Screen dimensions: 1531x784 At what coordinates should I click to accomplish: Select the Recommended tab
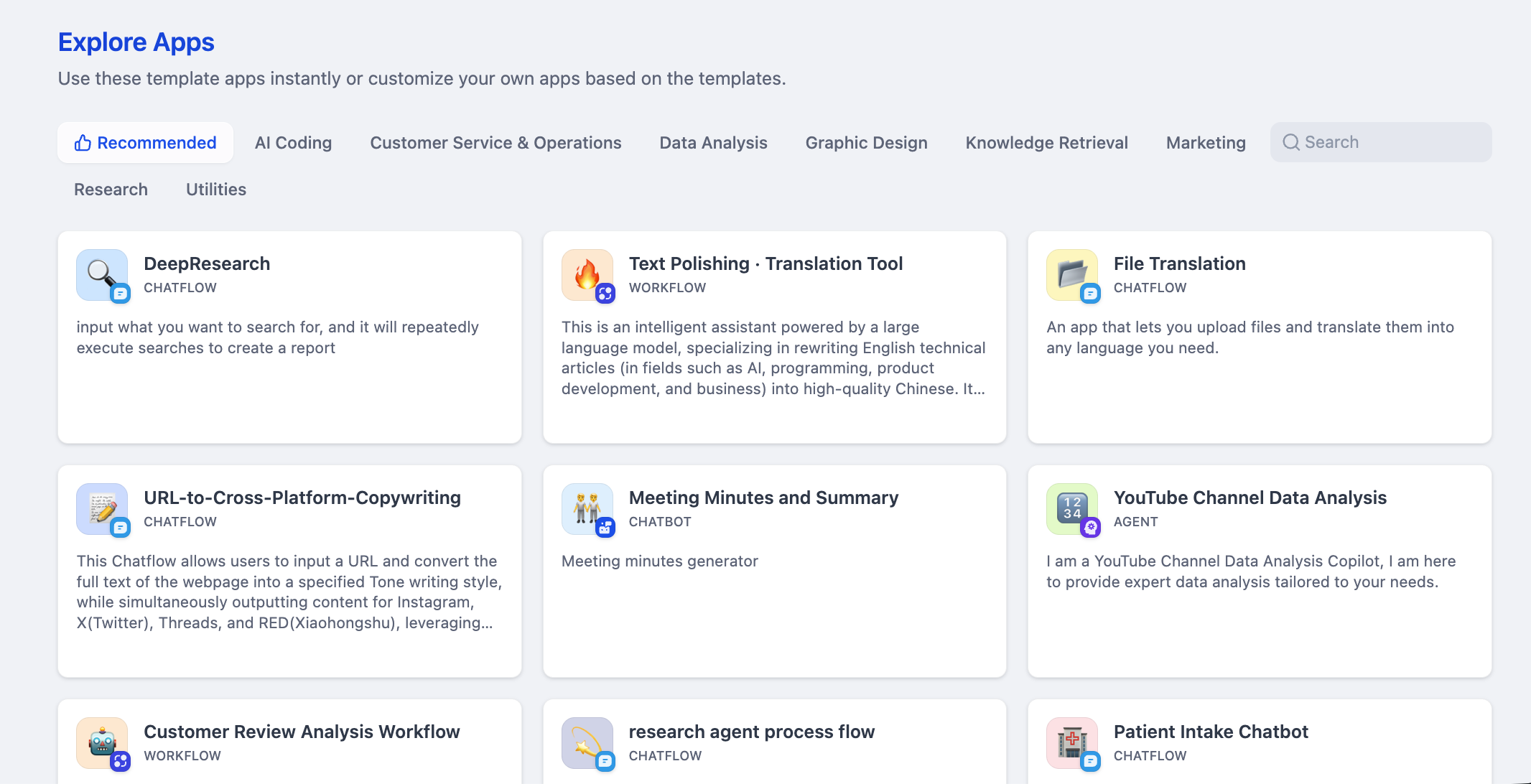click(x=146, y=143)
